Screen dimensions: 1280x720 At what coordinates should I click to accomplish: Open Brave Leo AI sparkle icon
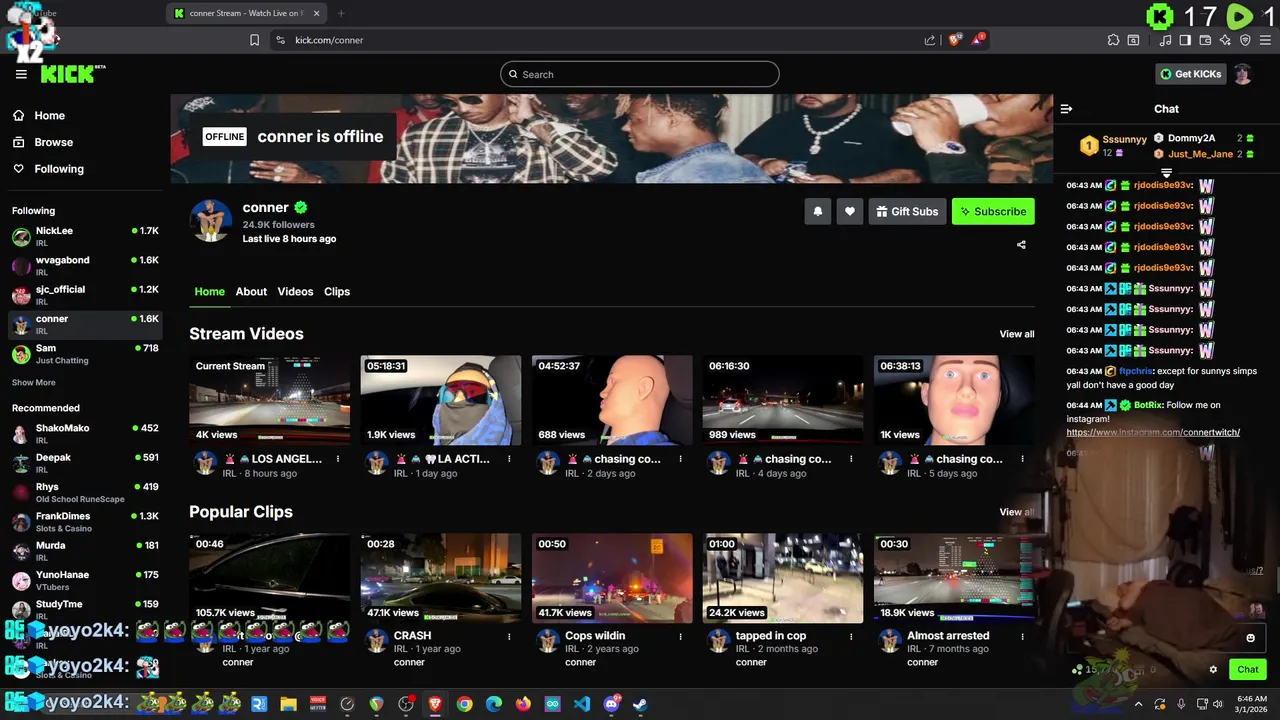tap(1225, 40)
